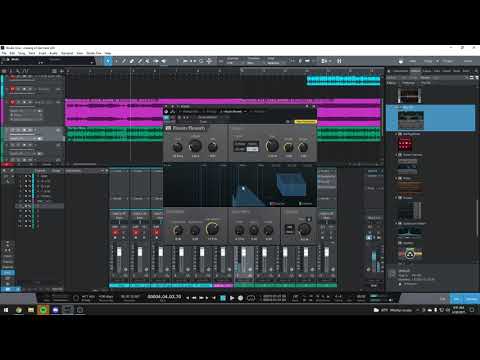Toggle the Mix lock in Room Reverb
Screen dimensions: 480x360
[309, 219]
